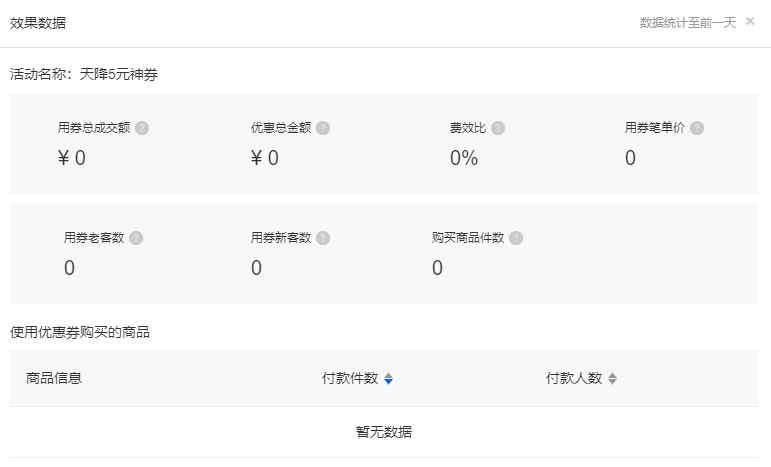
Task: Click the ¥0 value under 用券总成交额
Action: pos(72,158)
